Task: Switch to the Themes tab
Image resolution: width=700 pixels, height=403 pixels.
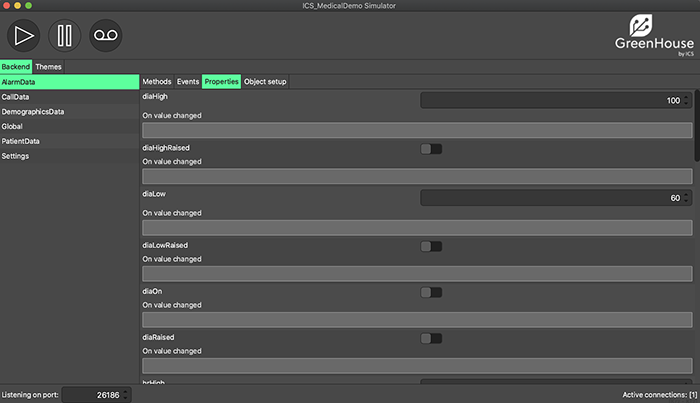Action: [48, 67]
